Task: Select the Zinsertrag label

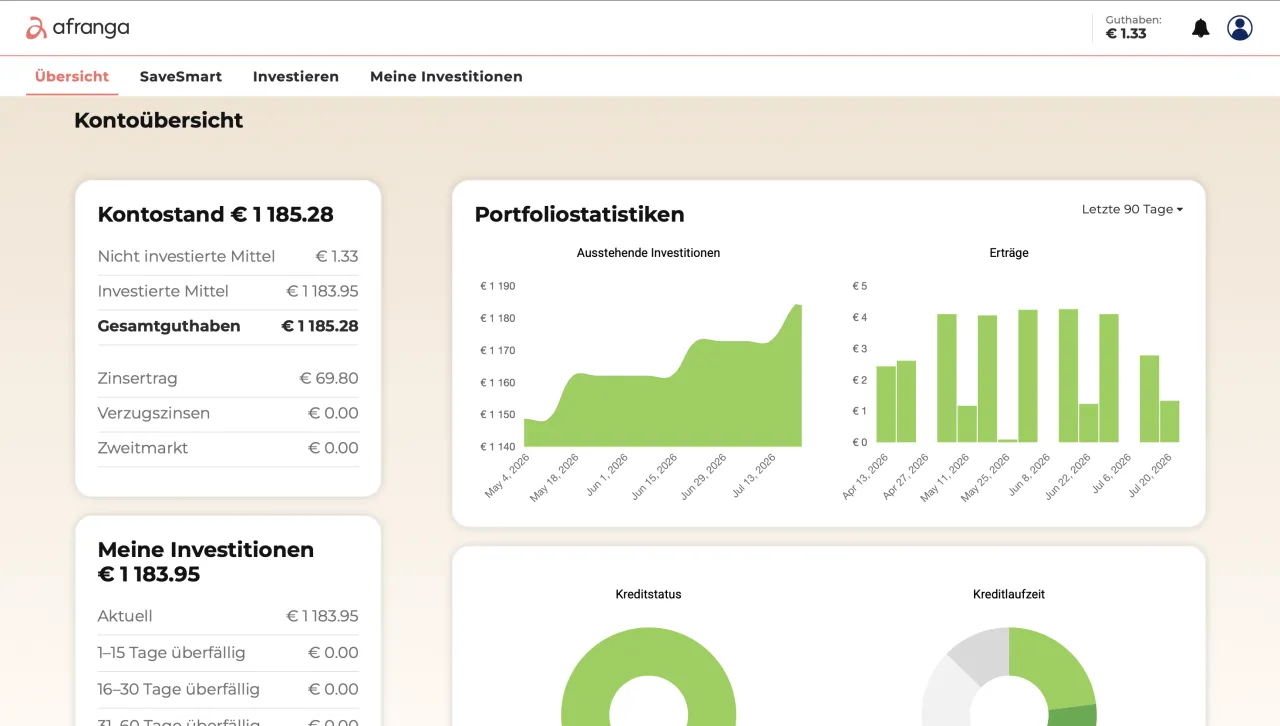Action: [x=137, y=378]
